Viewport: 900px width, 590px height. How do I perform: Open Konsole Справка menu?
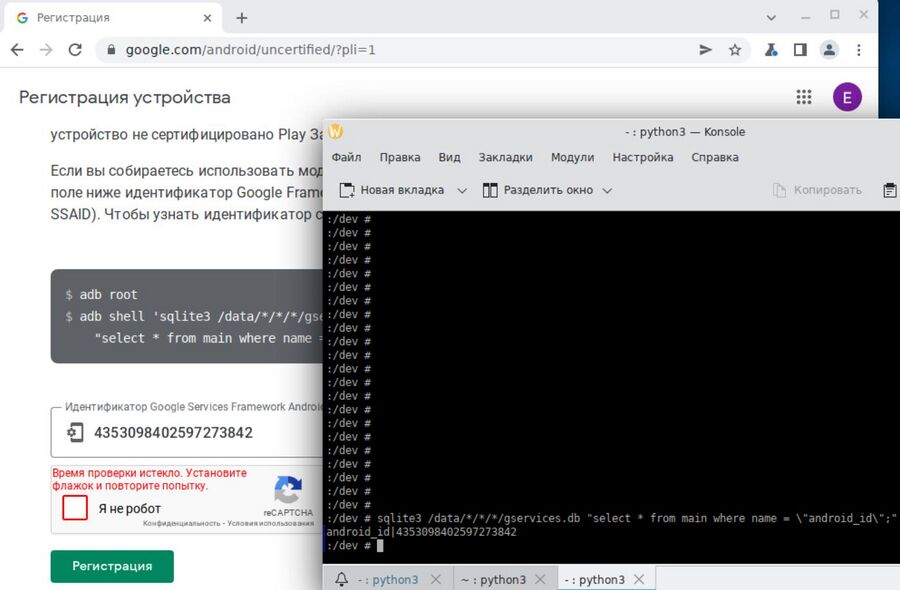pyautogui.click(x=715, y=157)
